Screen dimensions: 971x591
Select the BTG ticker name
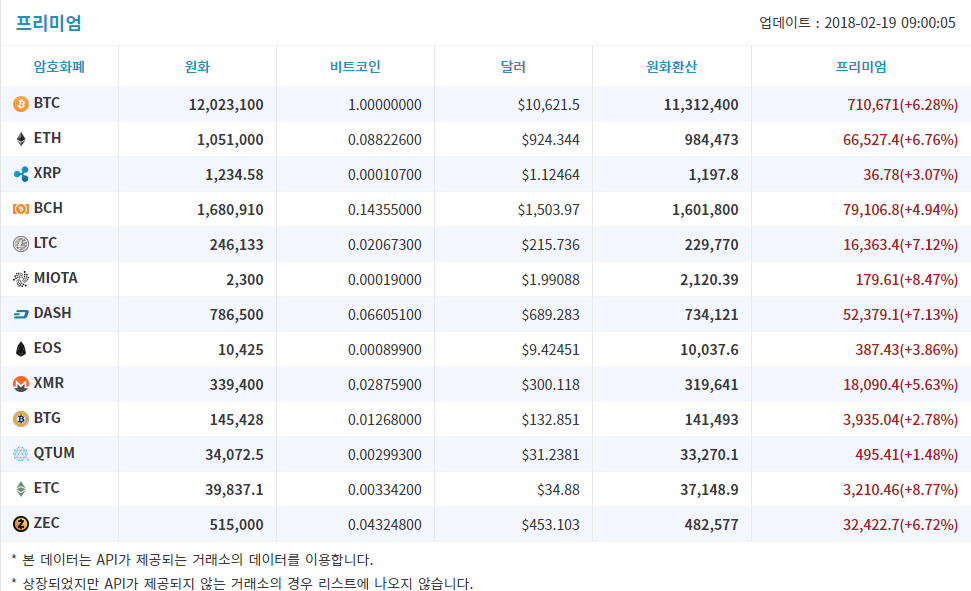[x=47, y=418]
